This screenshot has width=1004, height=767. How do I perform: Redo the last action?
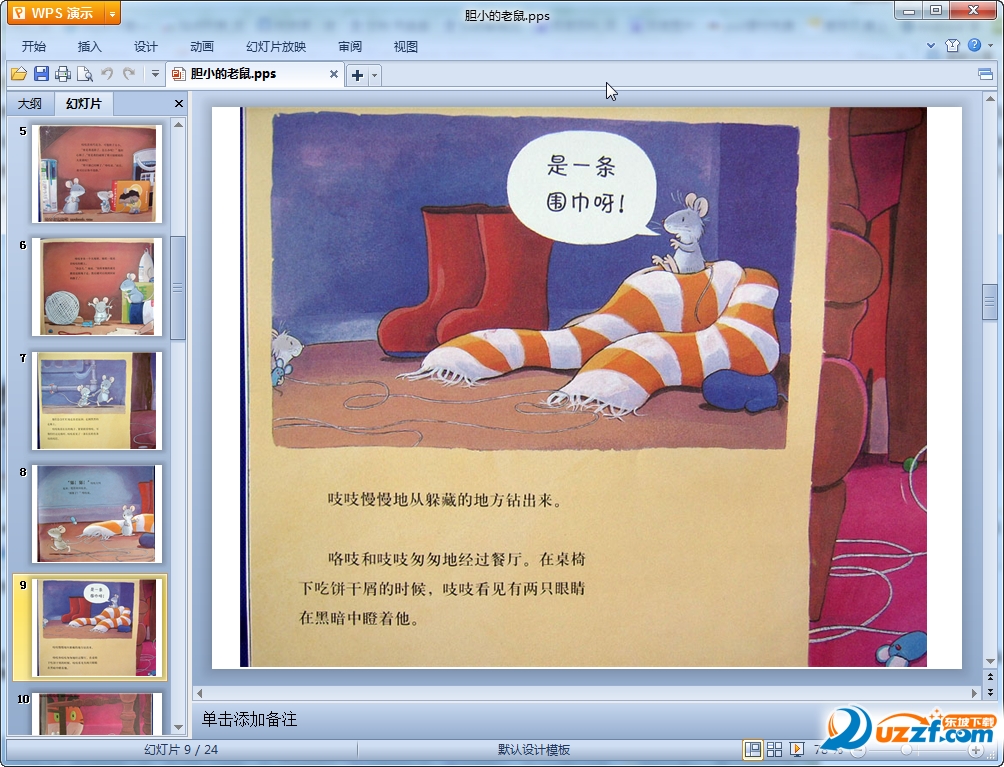click(129, 74)
